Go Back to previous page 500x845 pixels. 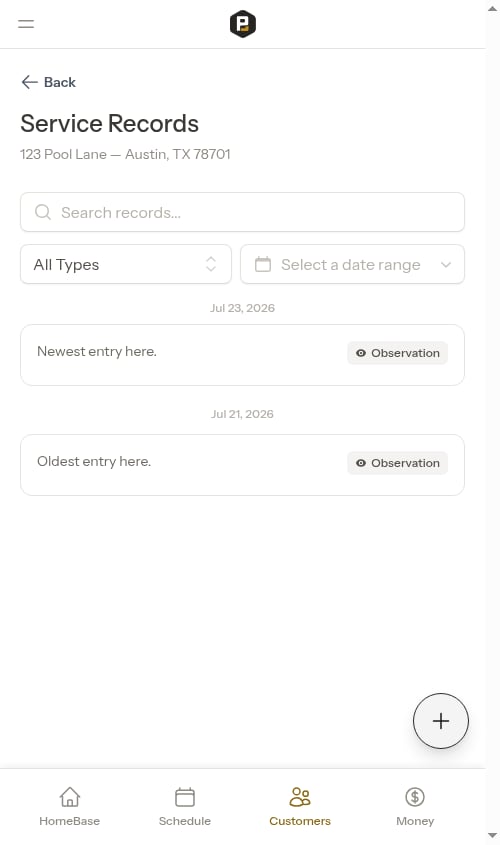[x=48, y=82]
